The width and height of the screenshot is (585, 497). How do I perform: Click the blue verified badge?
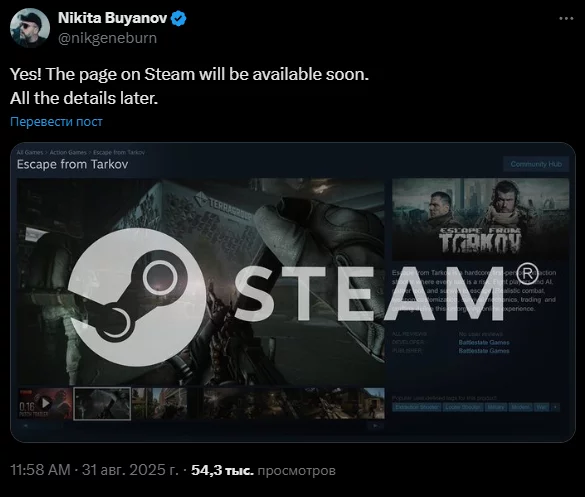pyautogui.click(x=179, y=19)
